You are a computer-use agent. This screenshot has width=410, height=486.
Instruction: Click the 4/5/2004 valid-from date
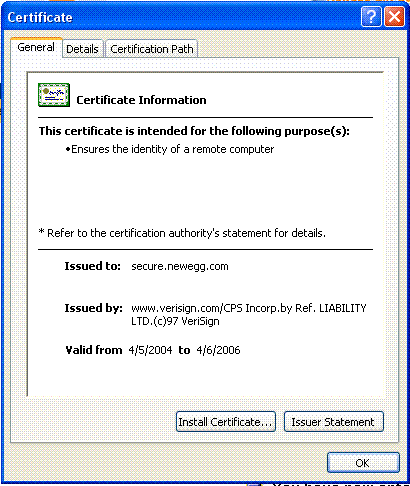click(150, 350)
